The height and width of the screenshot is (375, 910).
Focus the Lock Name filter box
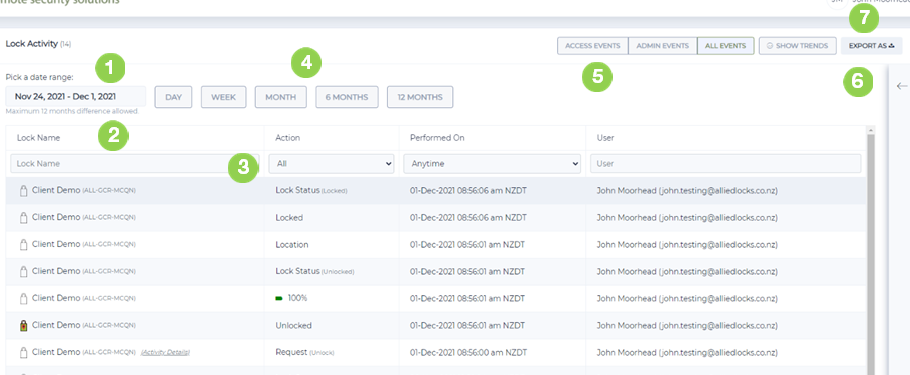[x=135, y=164]
